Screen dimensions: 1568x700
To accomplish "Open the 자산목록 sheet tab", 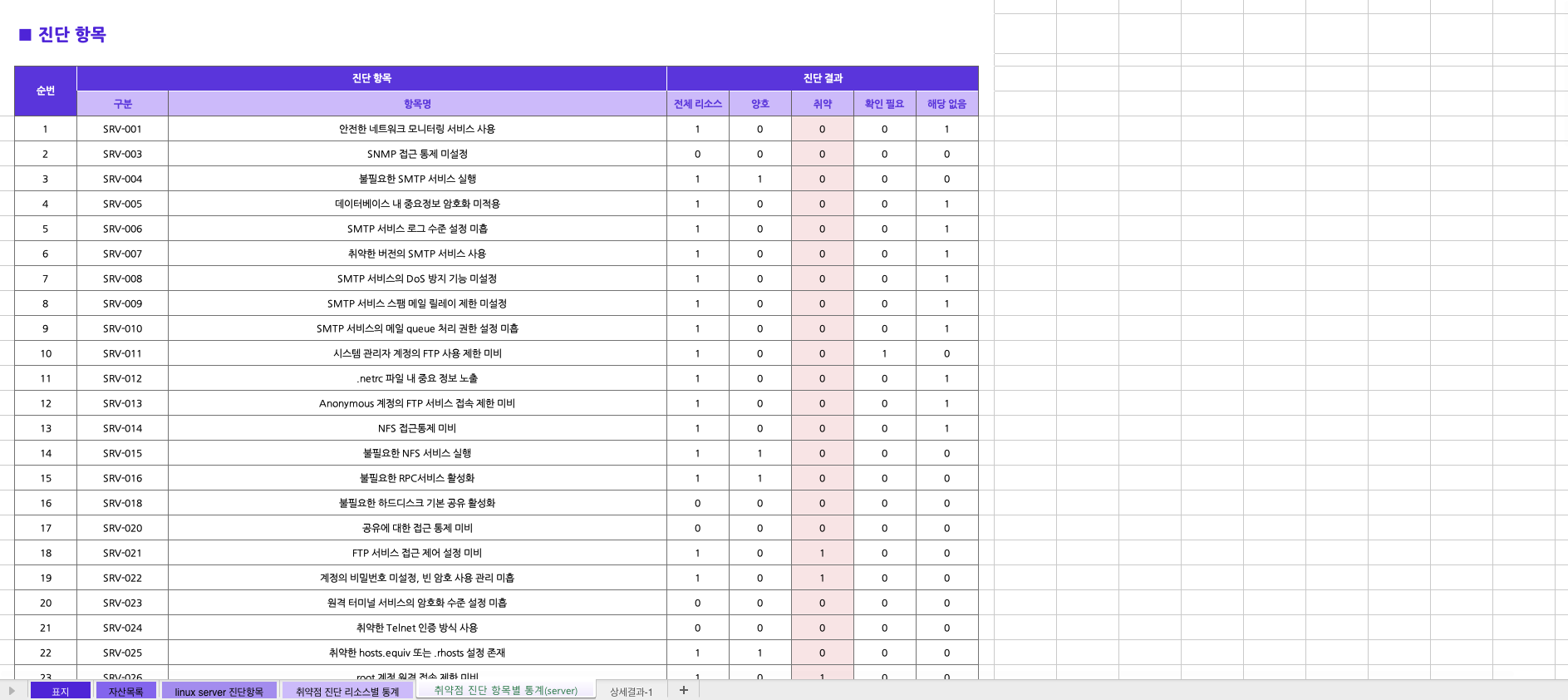I will [x=125, y=692].
